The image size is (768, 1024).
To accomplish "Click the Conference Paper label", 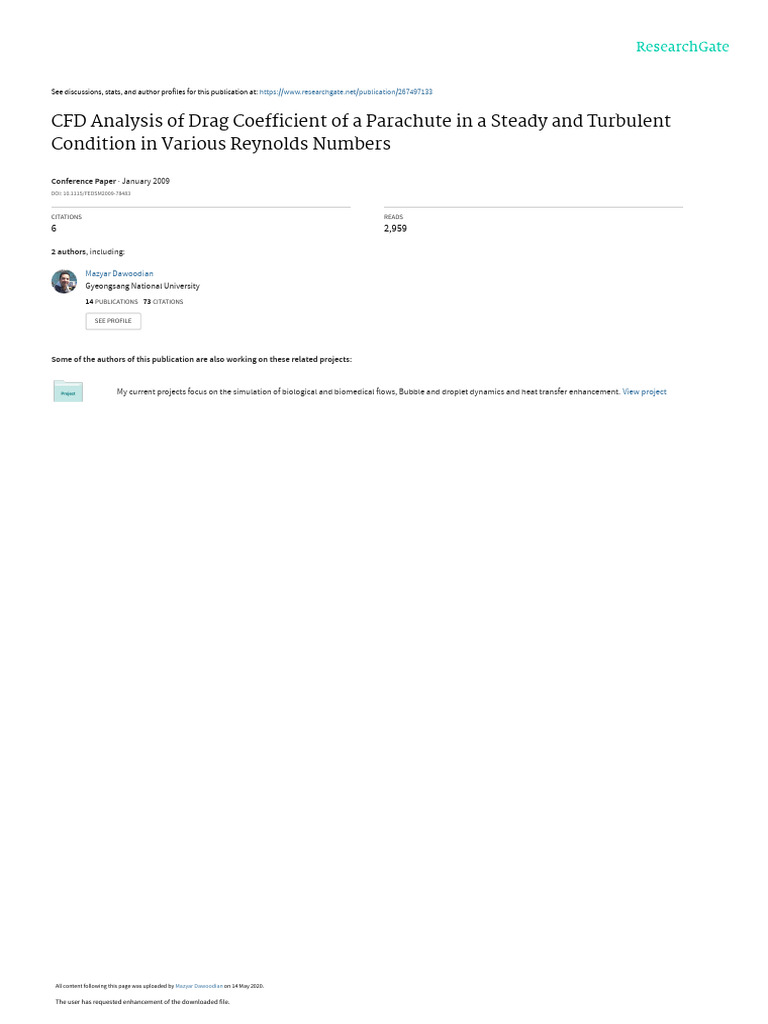I will tap(83, 181).
